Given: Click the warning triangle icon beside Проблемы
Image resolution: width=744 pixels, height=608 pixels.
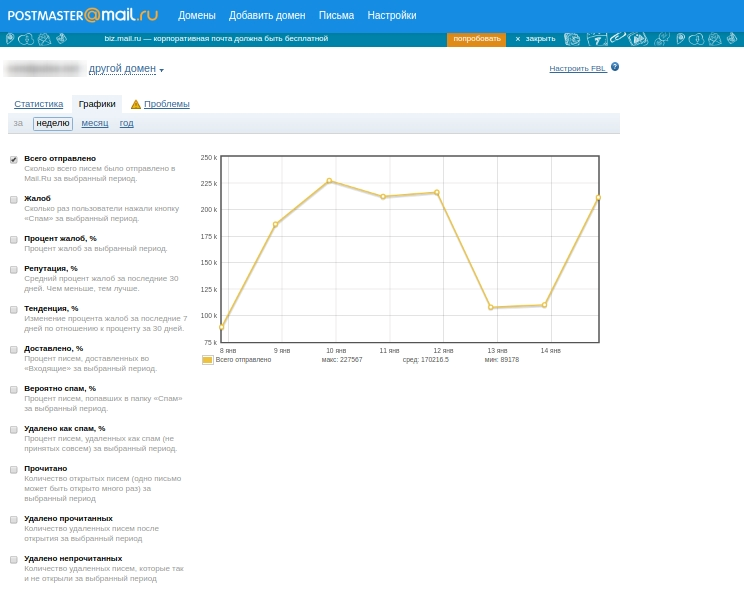Looking at the screenshot, I should [x=136, y=104].
